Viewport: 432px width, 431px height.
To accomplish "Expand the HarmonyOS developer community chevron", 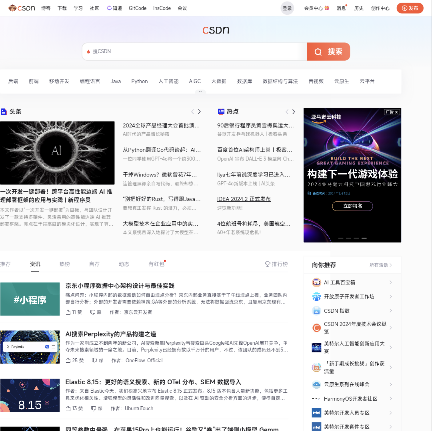I will pyautogui.click(x=391, y=399).
